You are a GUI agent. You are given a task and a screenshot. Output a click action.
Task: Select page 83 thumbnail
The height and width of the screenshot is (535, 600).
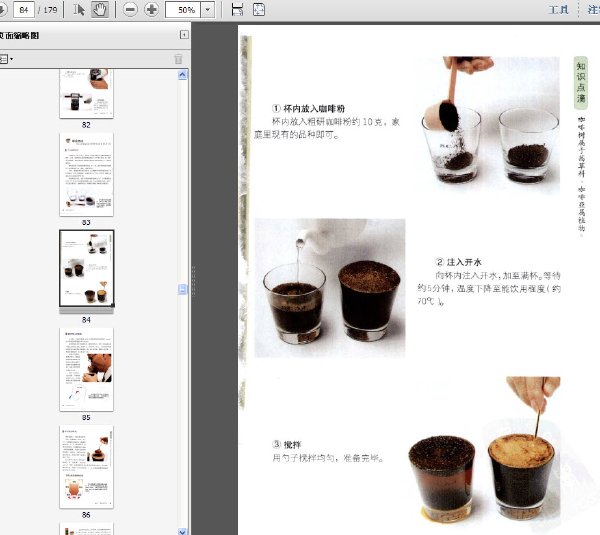tap(86, 175)
